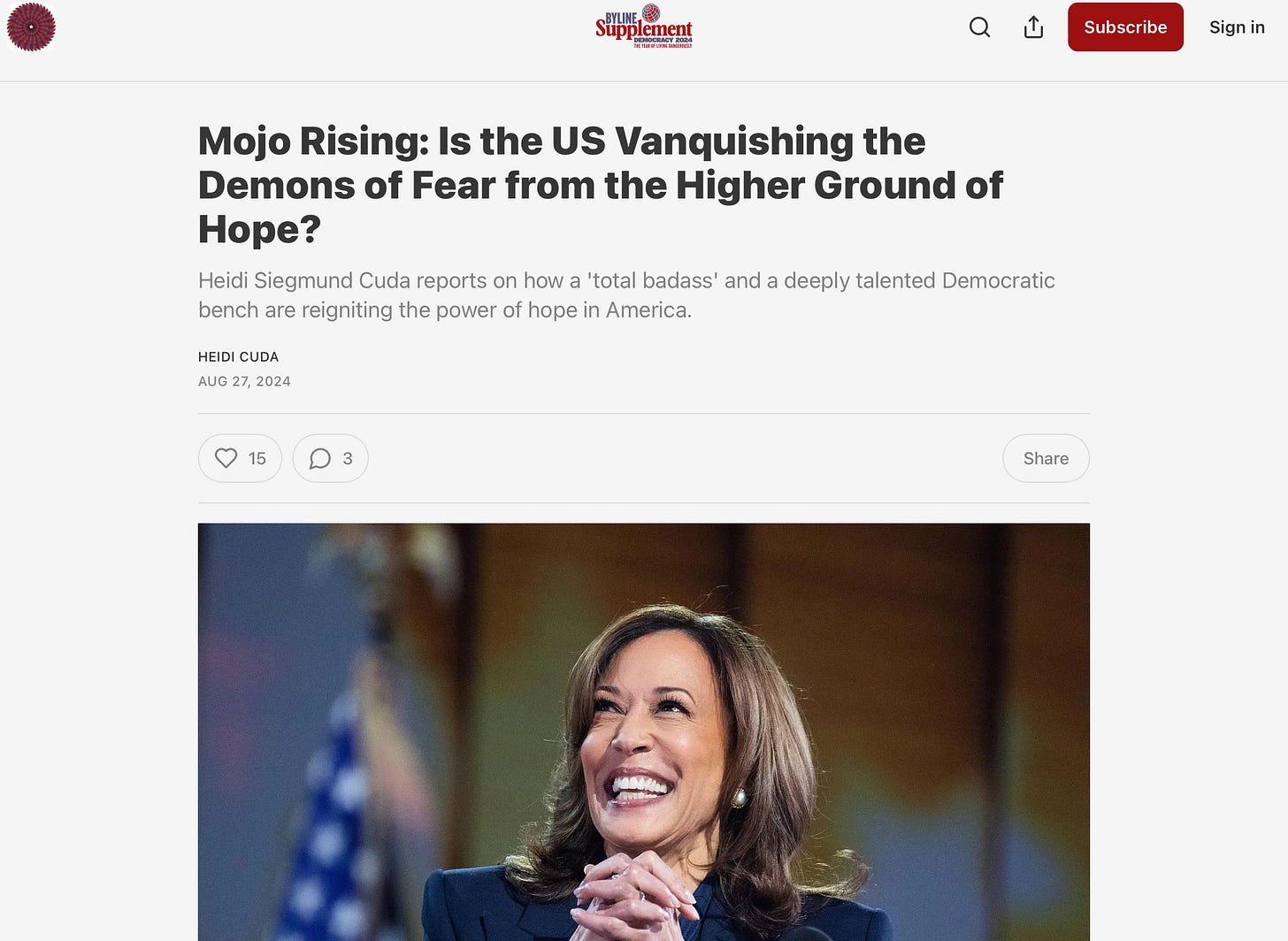The width and height of the screenshot is (1288, 941).
Task: Open the hero photo of smiling woman
Action: 644,732
